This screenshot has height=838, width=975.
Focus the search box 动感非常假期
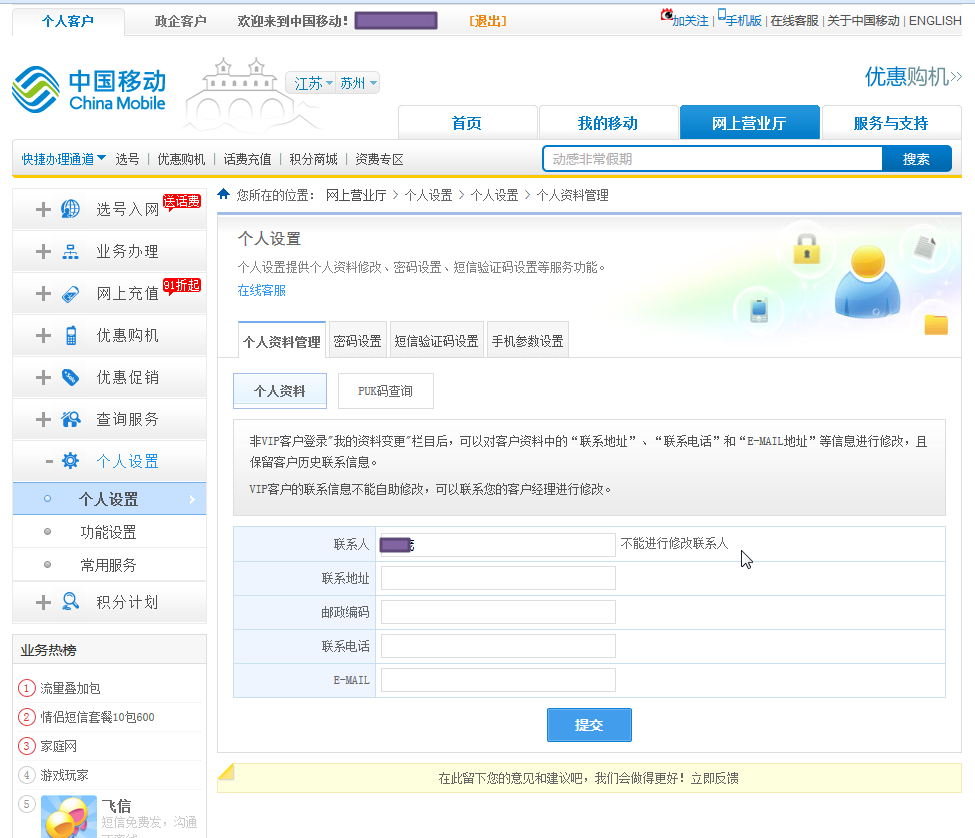coord(713,159)
